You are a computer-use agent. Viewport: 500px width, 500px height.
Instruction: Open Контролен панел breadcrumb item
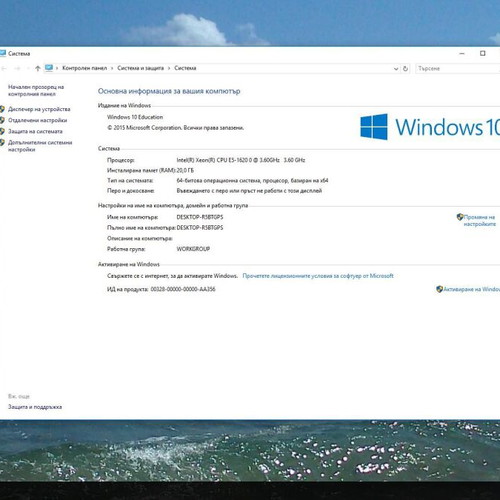[85, 68]
